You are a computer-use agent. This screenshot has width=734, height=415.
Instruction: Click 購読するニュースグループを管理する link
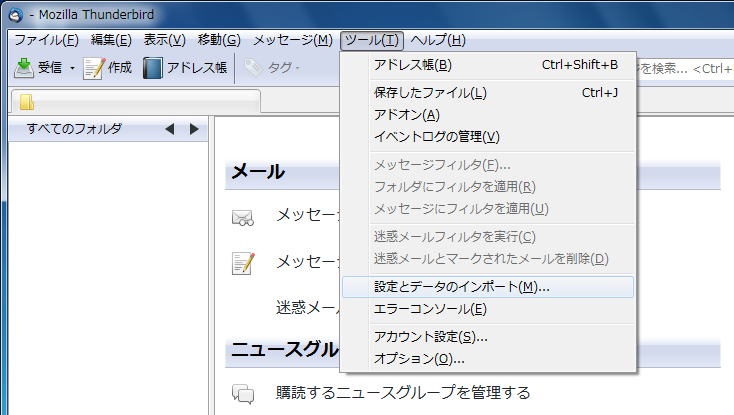point(403,393)
